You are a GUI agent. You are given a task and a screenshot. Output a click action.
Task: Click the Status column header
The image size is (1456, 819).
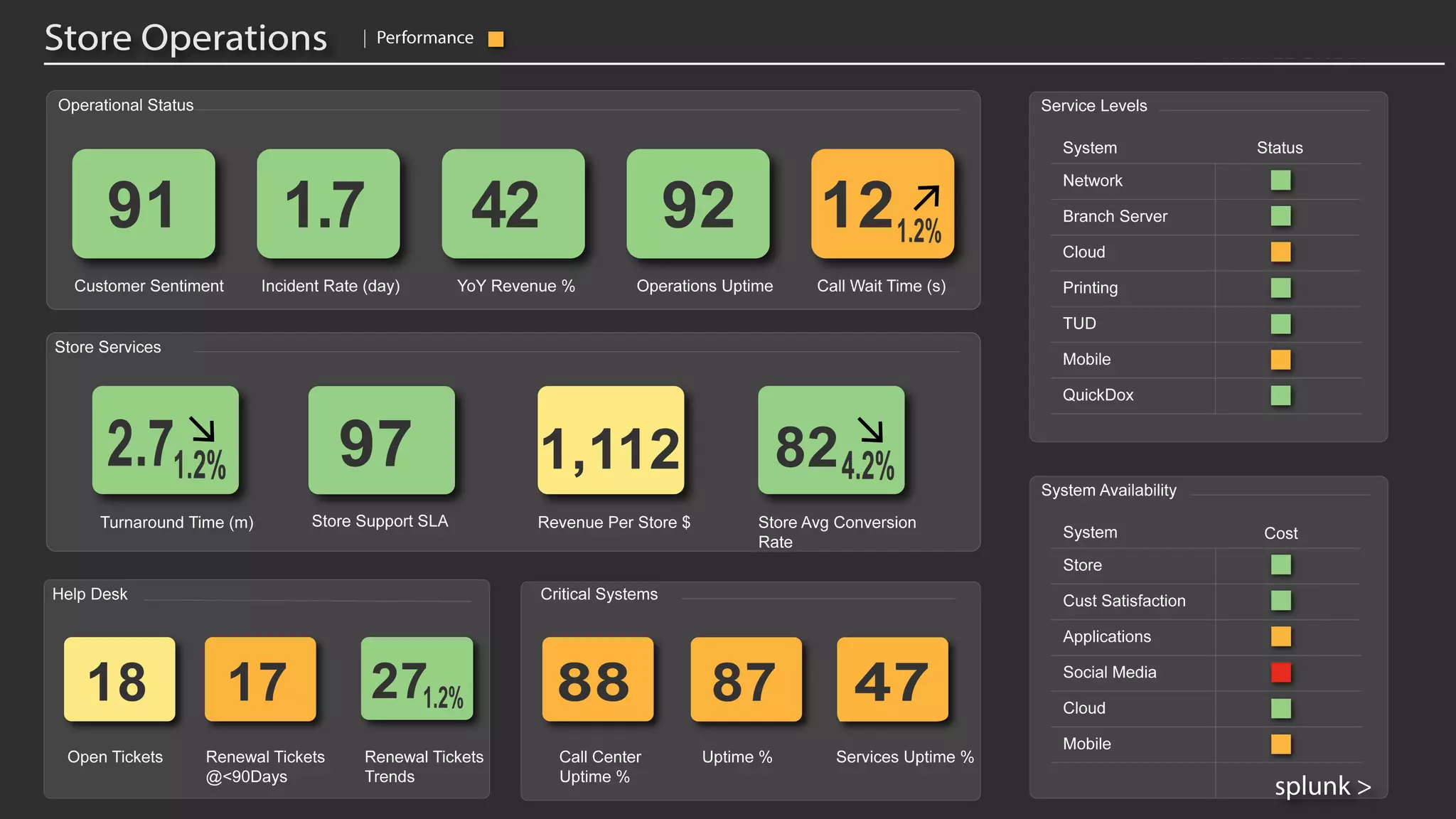1279,148
